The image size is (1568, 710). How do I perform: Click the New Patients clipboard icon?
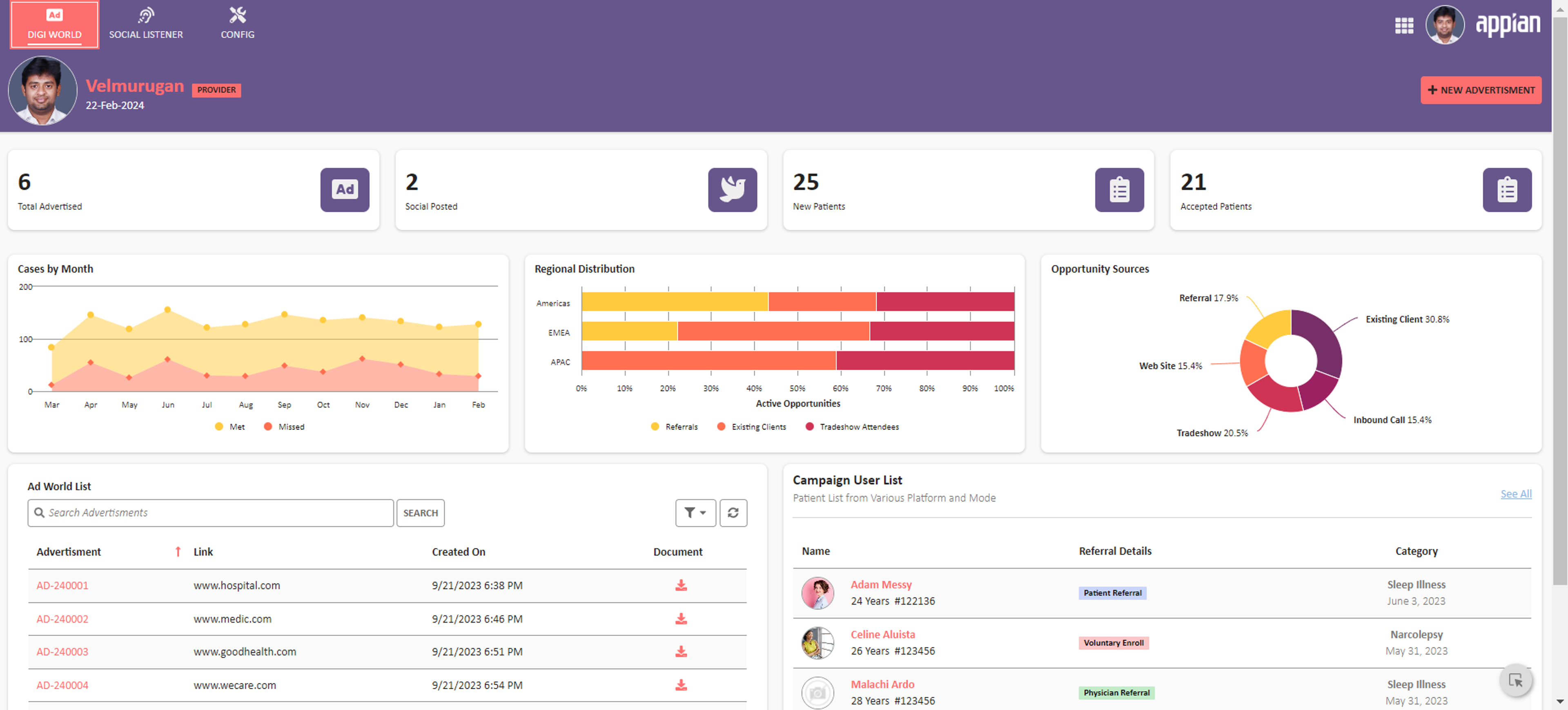(x=1119, y=190)
